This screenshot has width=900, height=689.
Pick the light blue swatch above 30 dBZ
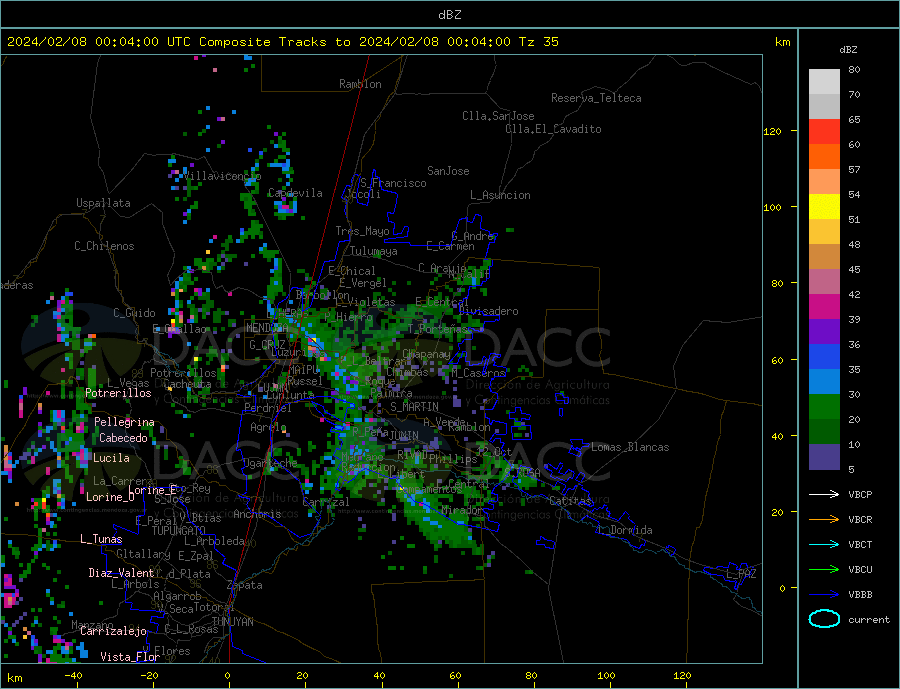coord(824,382)
